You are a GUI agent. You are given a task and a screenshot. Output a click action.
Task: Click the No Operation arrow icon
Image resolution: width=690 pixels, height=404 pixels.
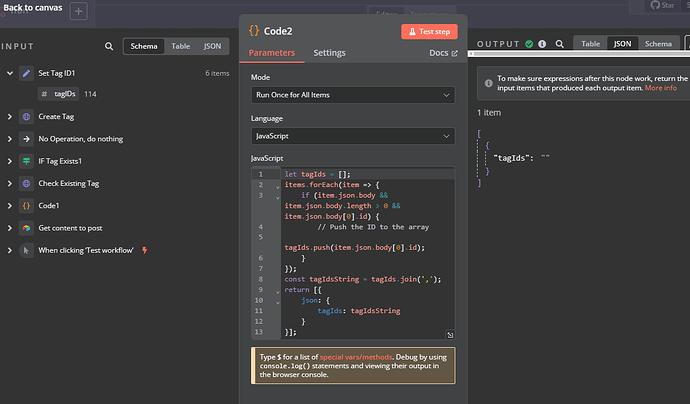[x=26, y=139]
